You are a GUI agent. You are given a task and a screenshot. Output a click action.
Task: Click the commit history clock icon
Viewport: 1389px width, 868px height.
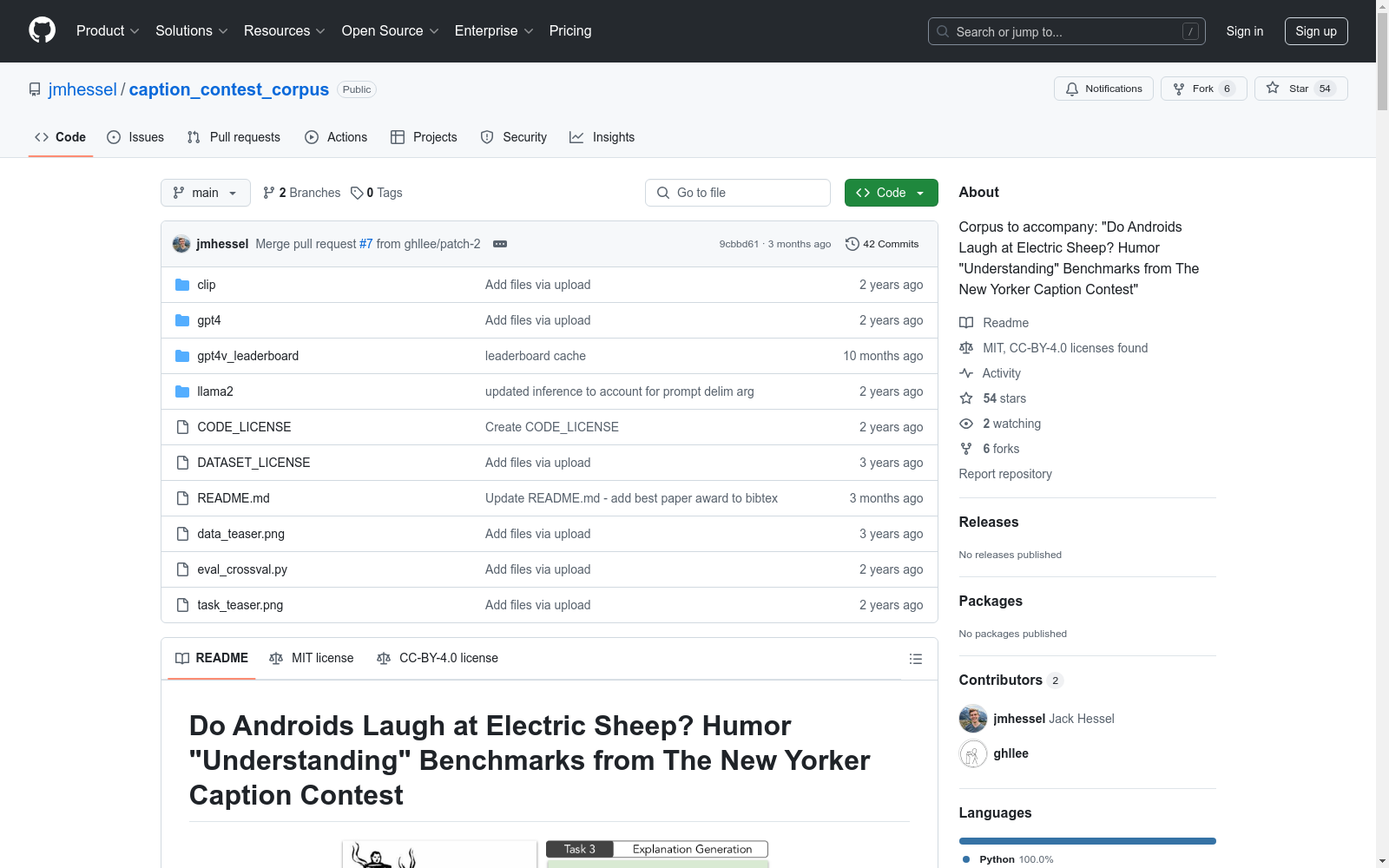tap(852, 244)
